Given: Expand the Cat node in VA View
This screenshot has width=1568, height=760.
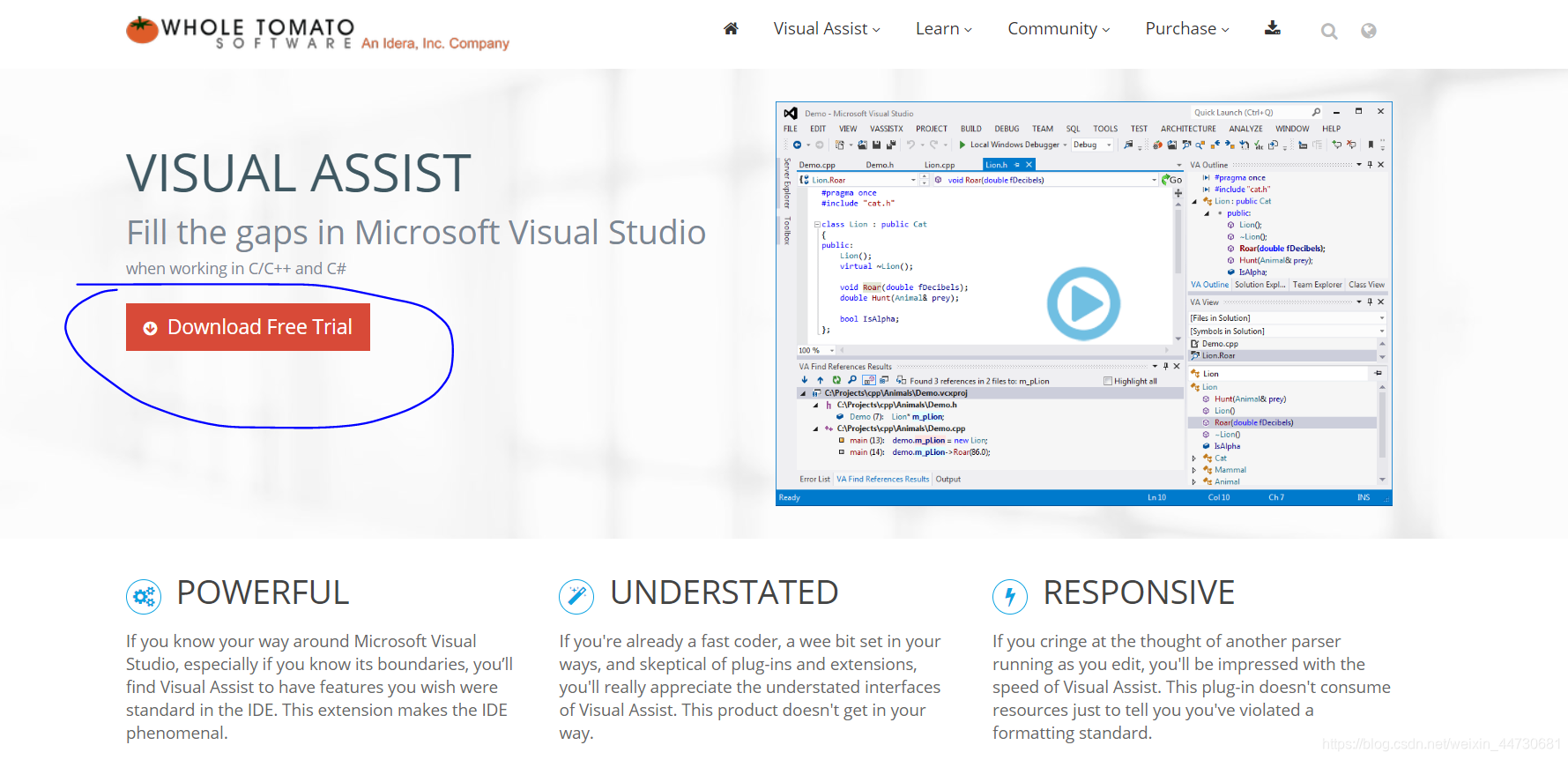Looking at the screenshot, I should 1194,458.
